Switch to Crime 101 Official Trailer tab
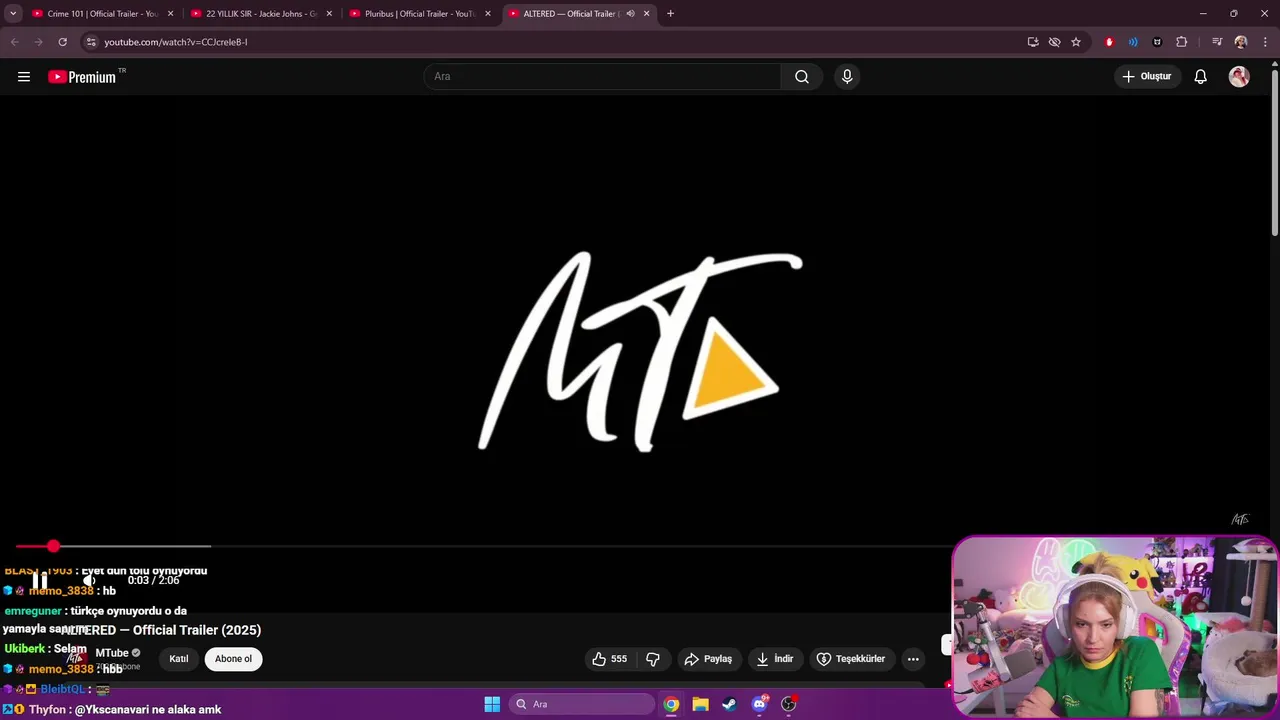 pos(102,14)
